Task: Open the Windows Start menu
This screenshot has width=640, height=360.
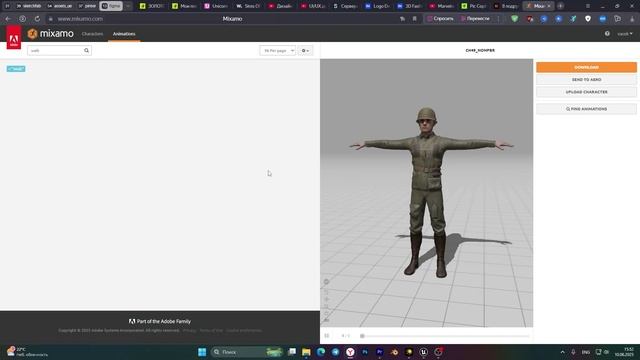Action: coord(202,352)
